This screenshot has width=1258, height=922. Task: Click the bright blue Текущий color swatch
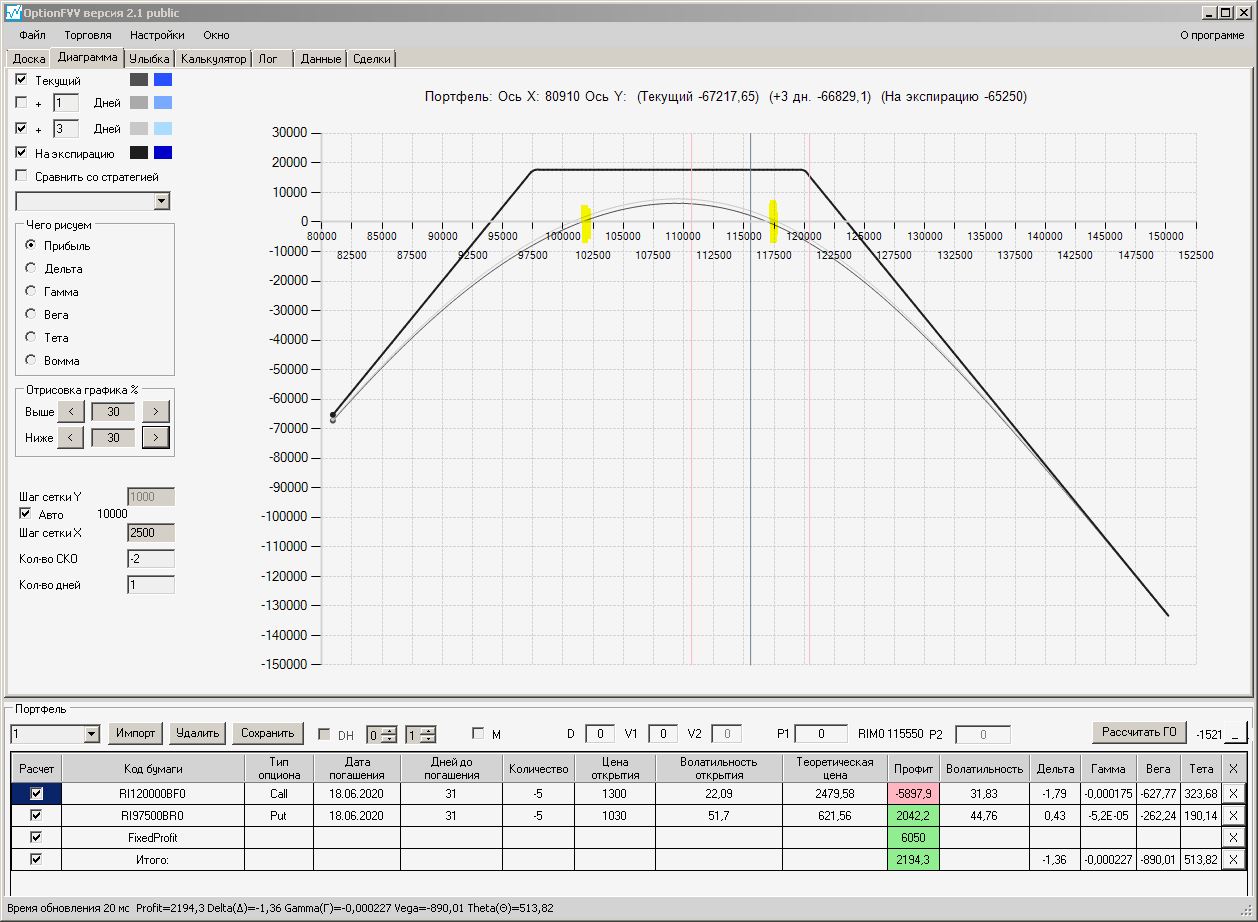point(163,80)
